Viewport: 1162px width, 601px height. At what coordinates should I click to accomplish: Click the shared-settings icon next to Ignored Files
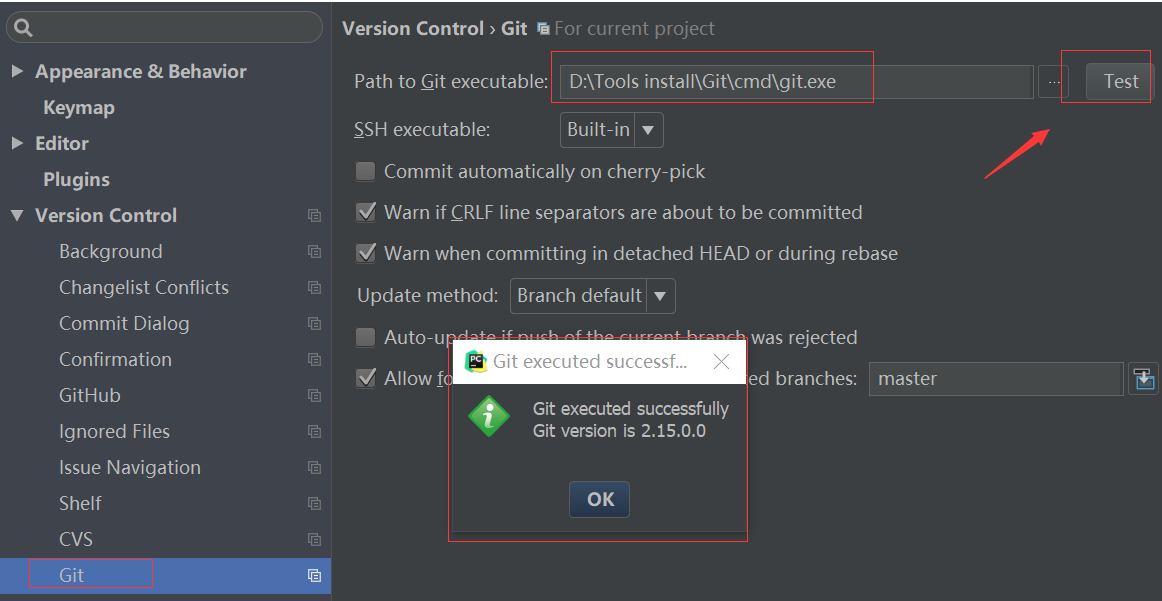[313, 431]
